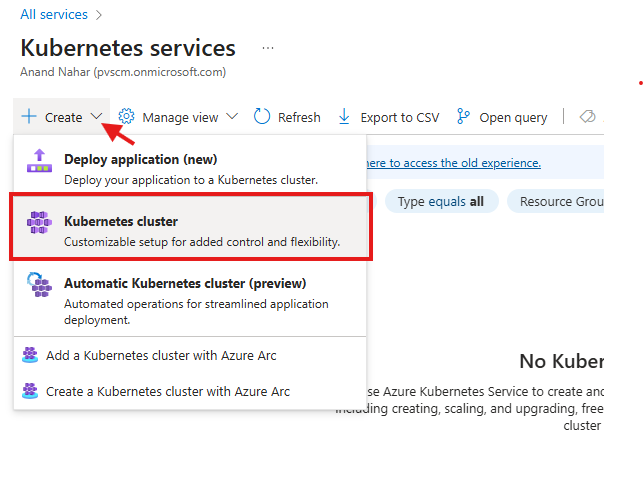Screen dimensions: 643x497
Task: Select Add a Kubernetes cluster with Azure Arc
Action: 190,356
